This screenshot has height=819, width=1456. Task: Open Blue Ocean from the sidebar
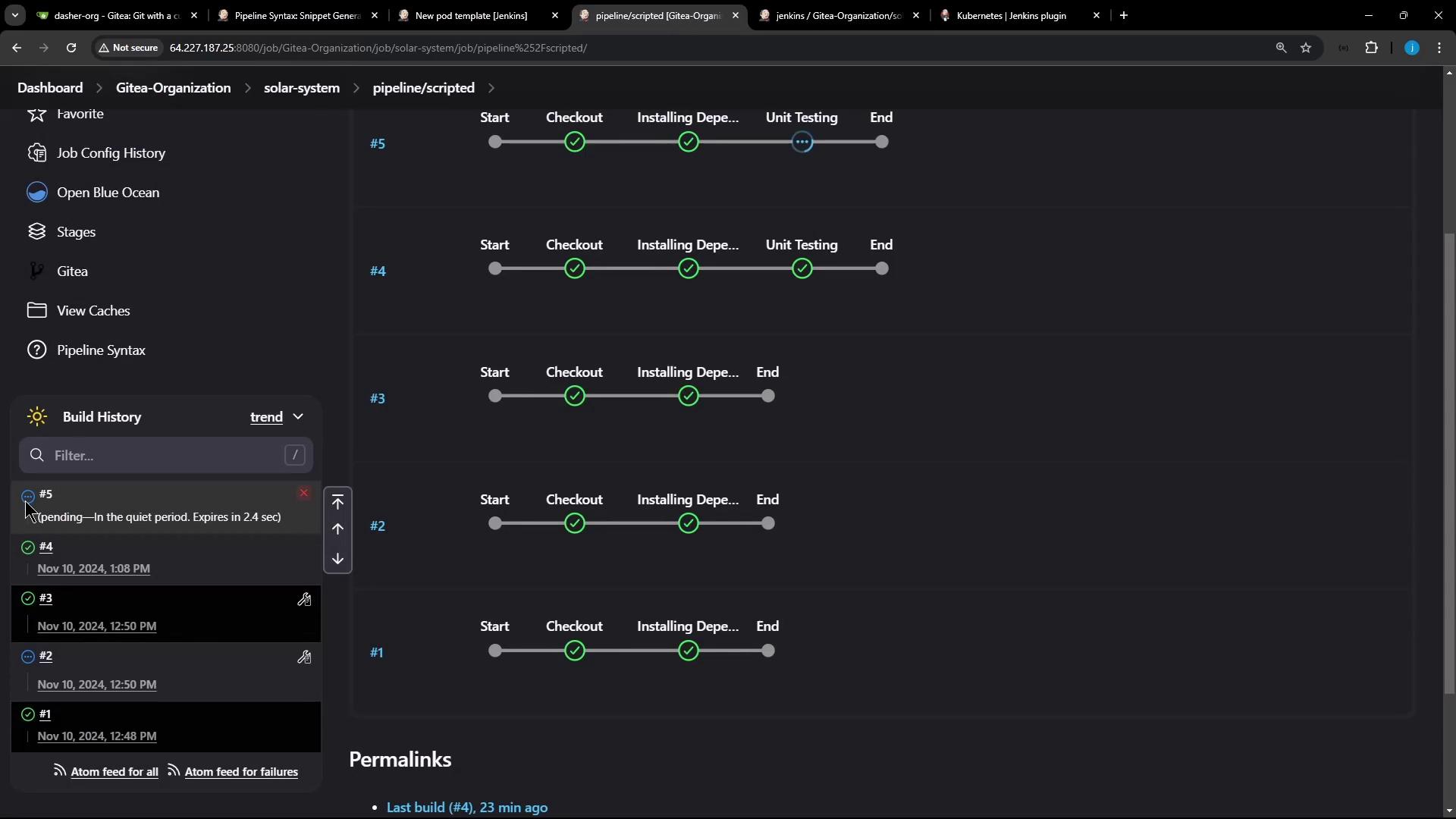(x=108, y=193)
